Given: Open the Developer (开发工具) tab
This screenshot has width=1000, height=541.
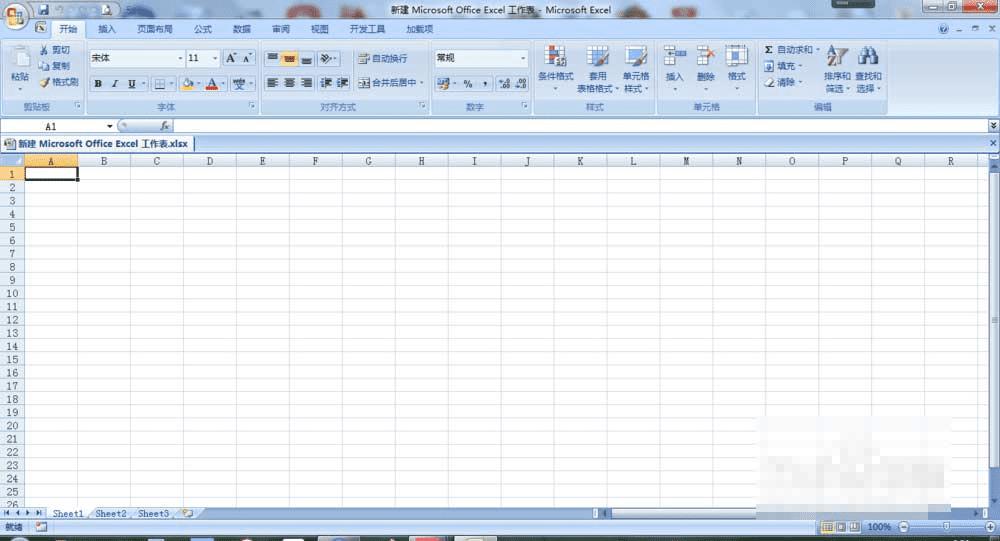Looking at the screenshot, I should pos(367,29).
